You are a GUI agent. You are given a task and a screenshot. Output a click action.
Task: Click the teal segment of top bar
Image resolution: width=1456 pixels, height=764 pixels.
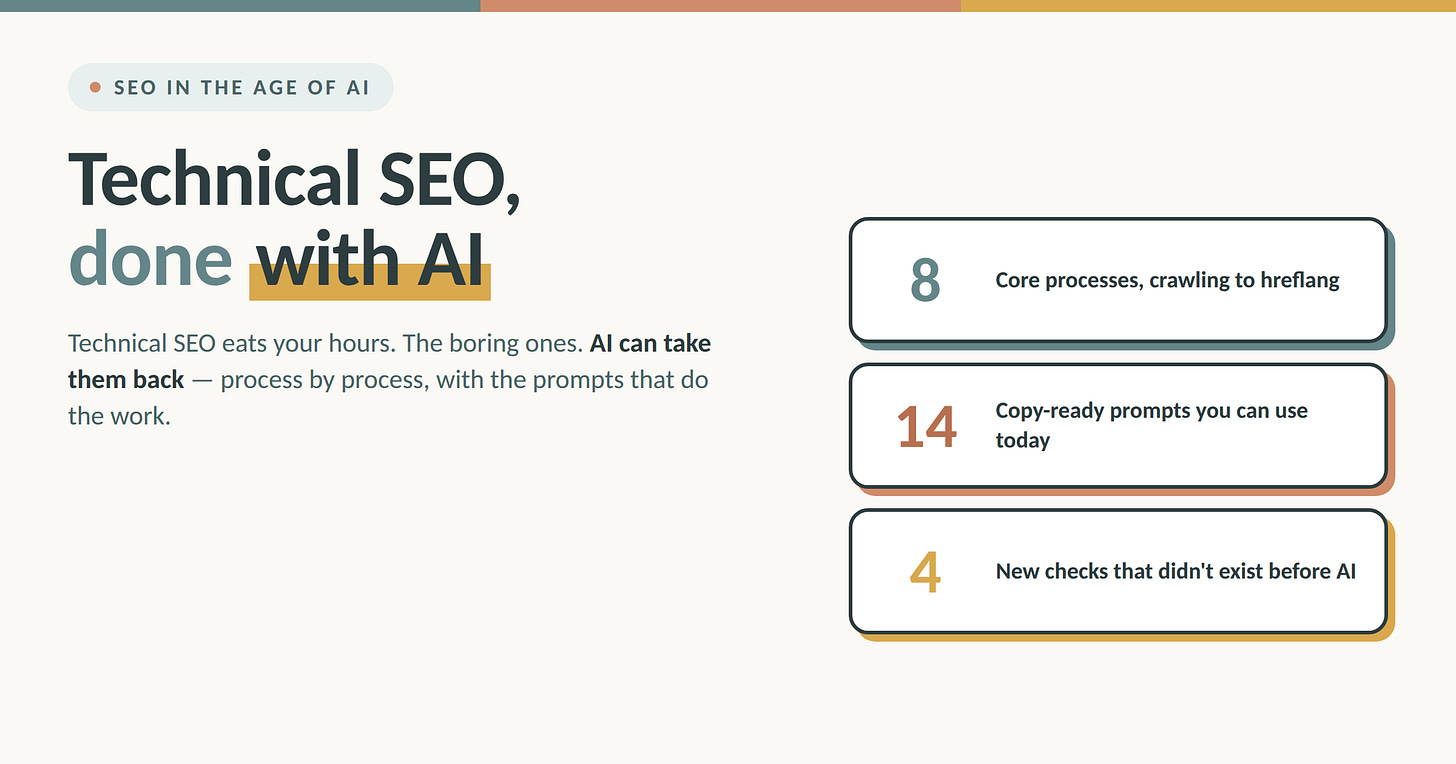240,5
